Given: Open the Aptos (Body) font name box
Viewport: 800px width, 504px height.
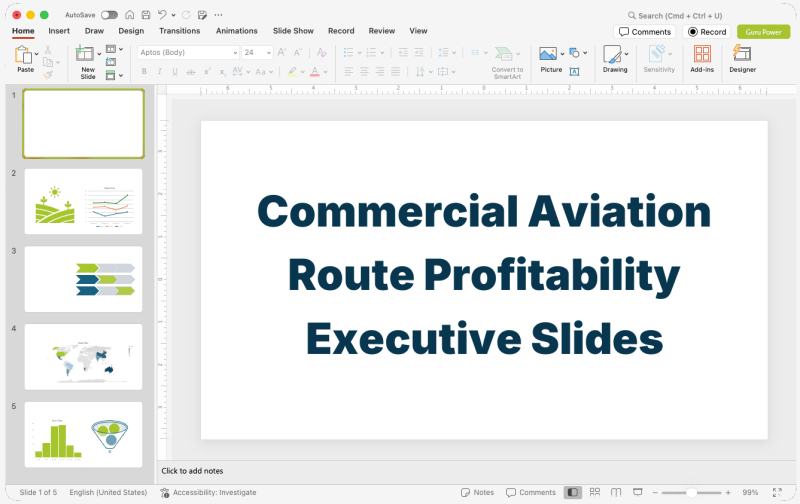Looking at the screenshot, I should [188, 53].
